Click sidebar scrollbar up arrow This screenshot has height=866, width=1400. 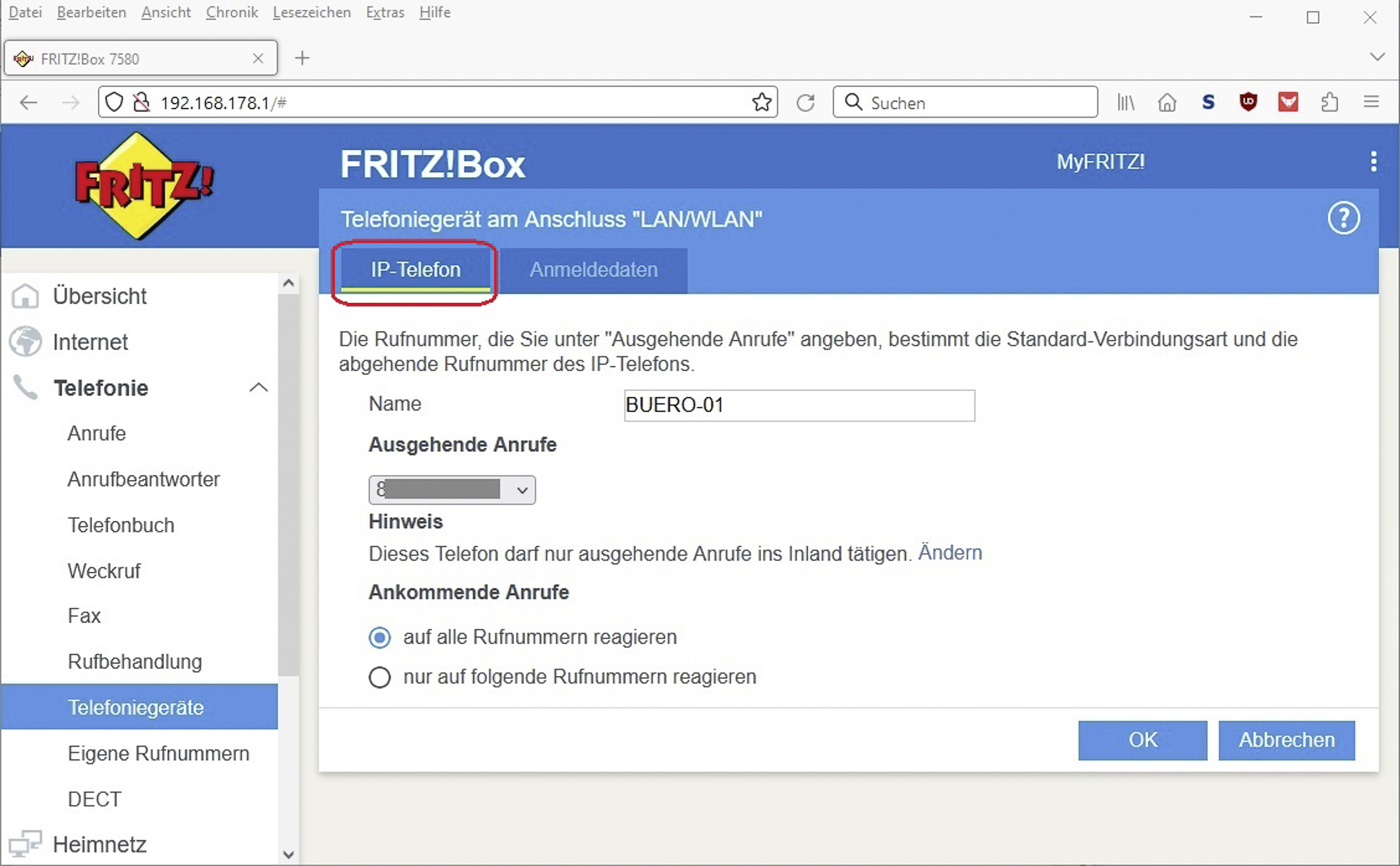289,283
